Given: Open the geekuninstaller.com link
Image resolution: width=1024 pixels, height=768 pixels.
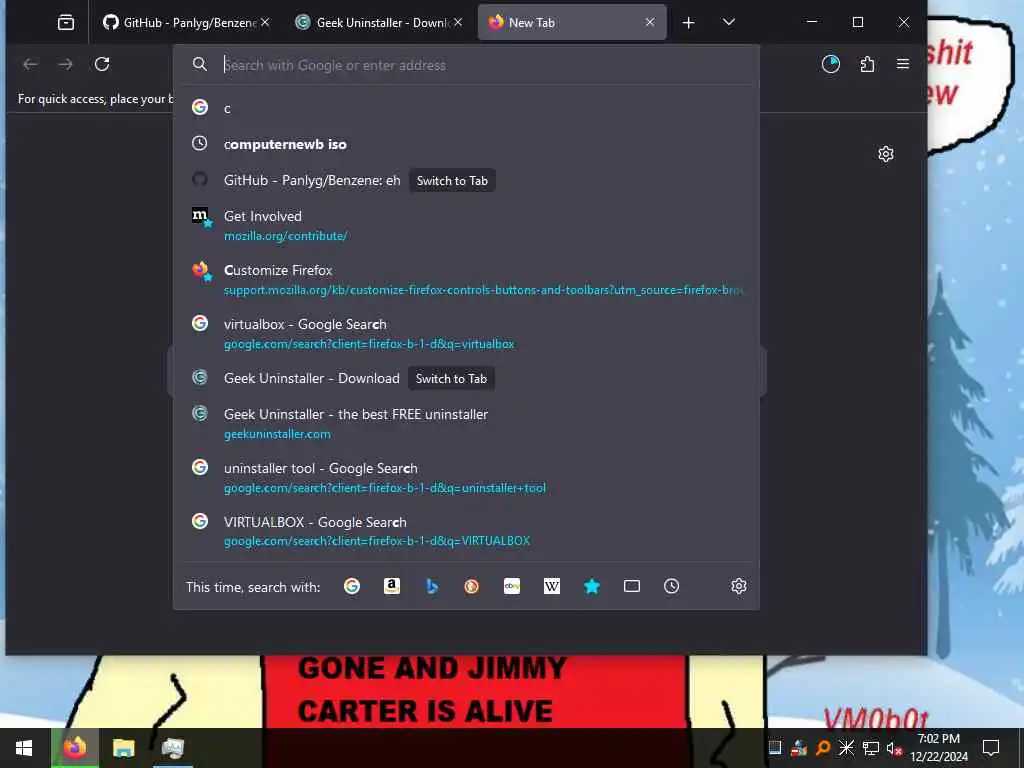Looking at the screenshot, I should point(277,434).
